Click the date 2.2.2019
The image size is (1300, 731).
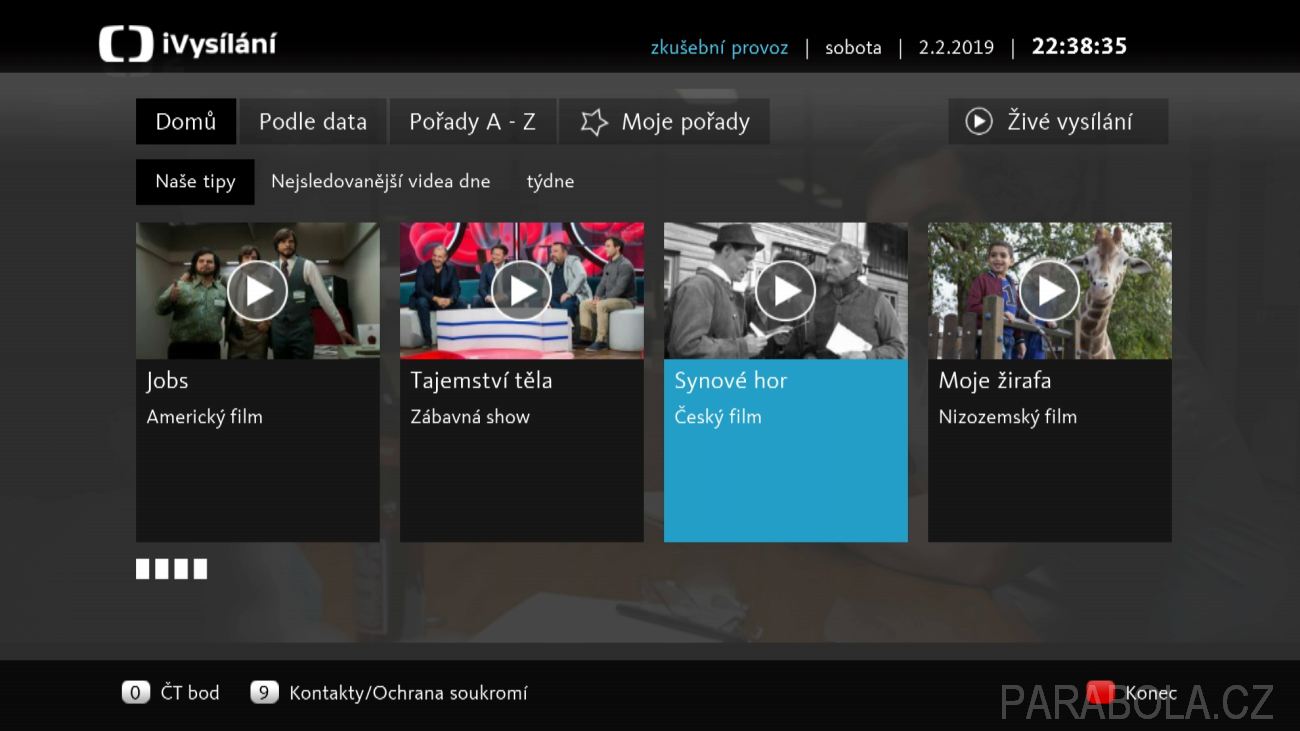pyautogui.click(x=956, y=47)
